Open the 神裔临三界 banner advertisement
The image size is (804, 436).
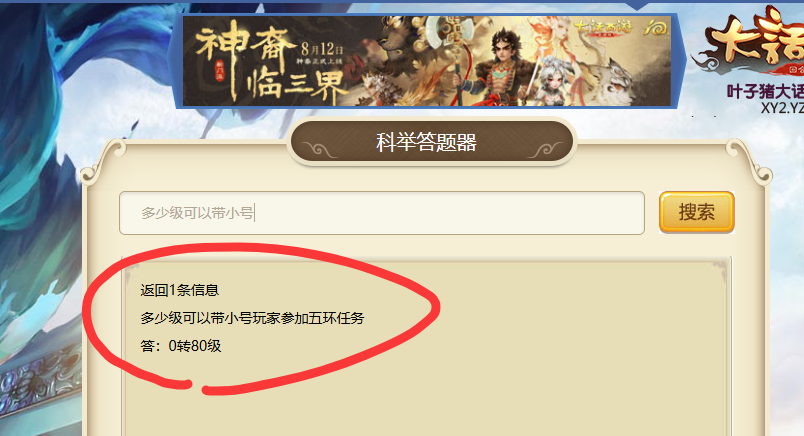pos(427,61)
